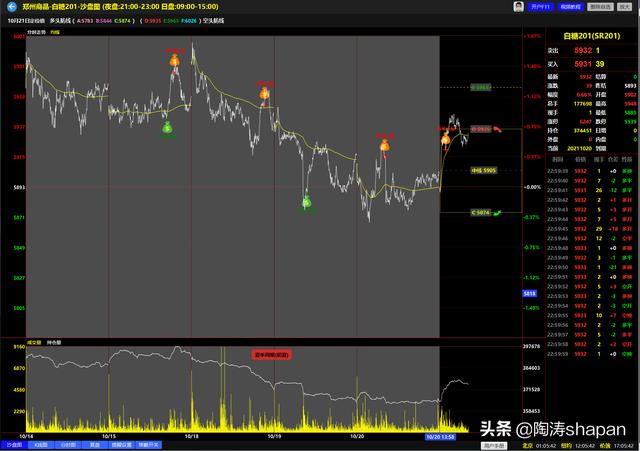
Task: Click the 放大 button at top-right
Action: 625,6
